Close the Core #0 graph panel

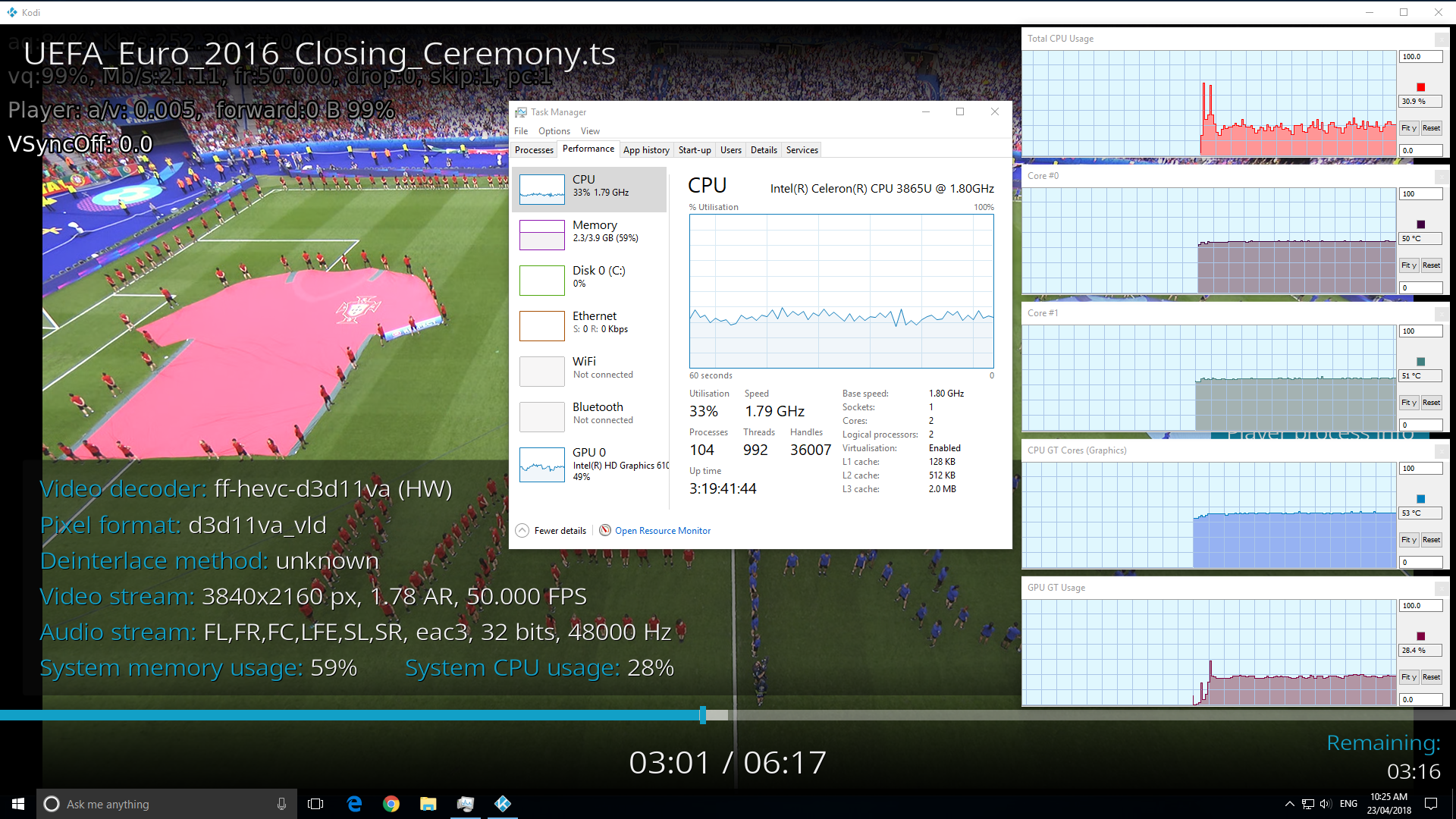pyautogui.click(x=1442, y=176)
